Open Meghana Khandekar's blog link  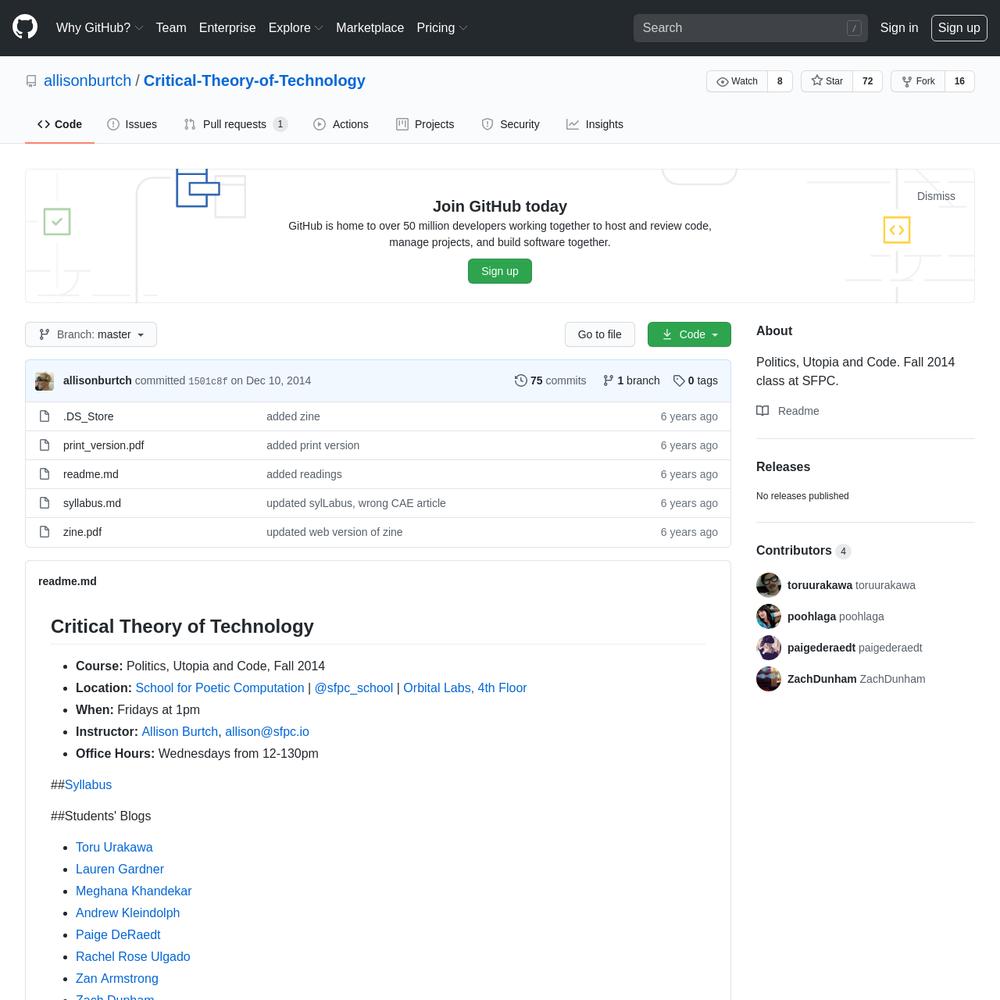[133, 891]
